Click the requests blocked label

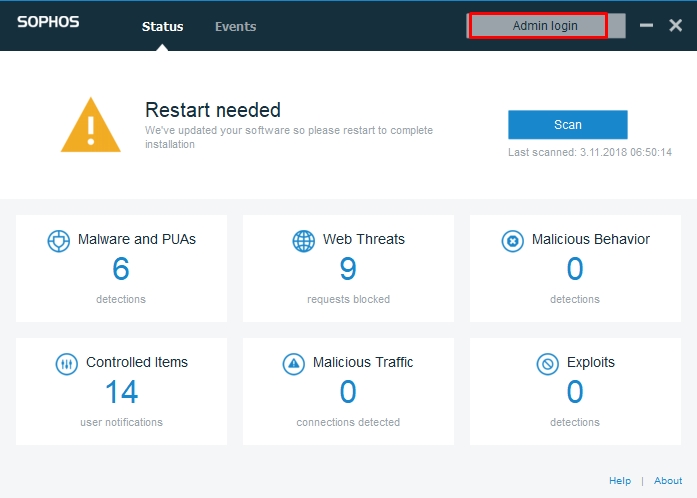(348, 299)
